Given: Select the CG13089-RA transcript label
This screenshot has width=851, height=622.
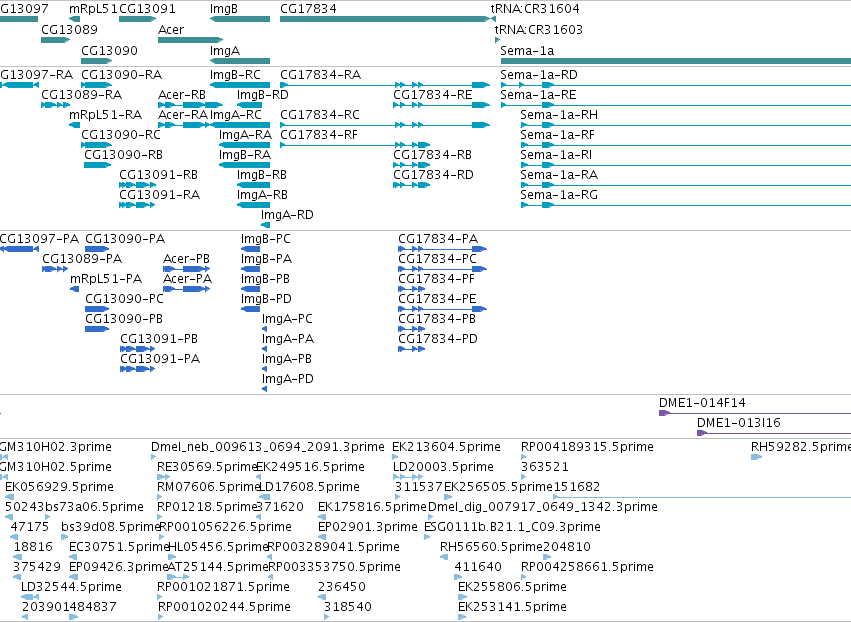Looking at the screenshot, I should (x=82, y=94).
